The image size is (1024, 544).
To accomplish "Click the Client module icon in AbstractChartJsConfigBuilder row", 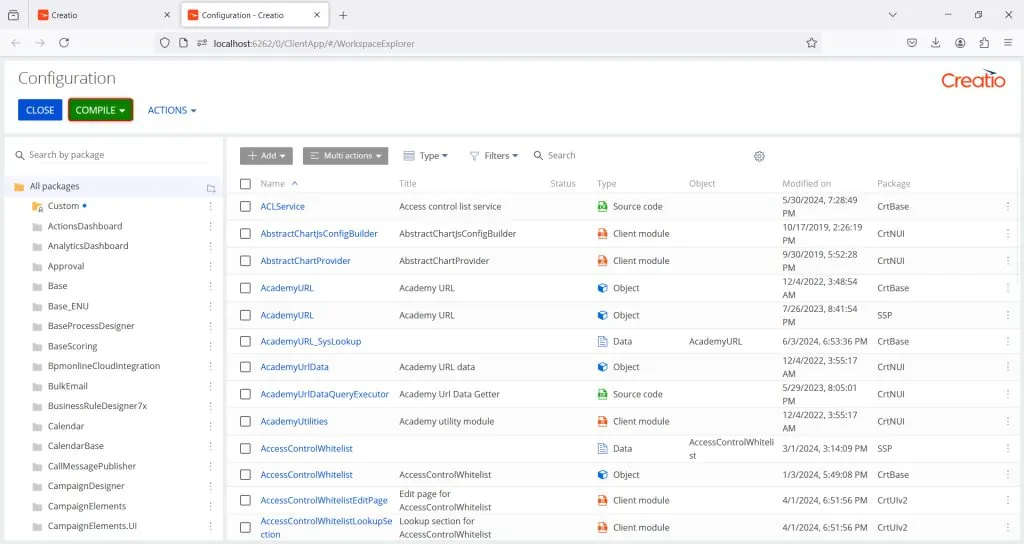I will pyautogui.click(x=603, y=233).
